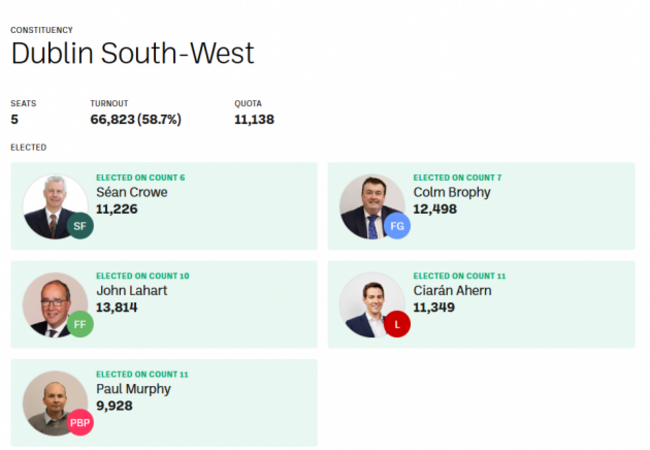Select the Séan Crowe name link
The height and width of the screenshot is (450, 650).
[132, 192]
